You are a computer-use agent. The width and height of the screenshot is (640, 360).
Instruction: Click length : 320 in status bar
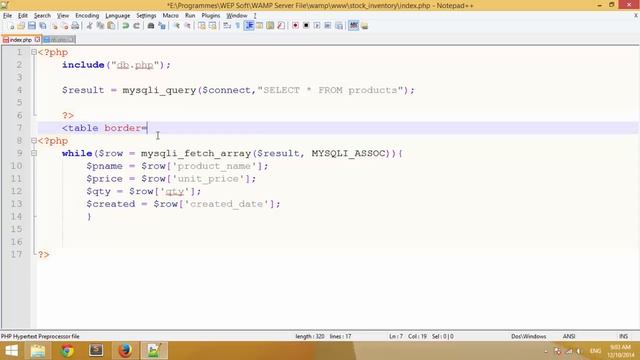310,336
